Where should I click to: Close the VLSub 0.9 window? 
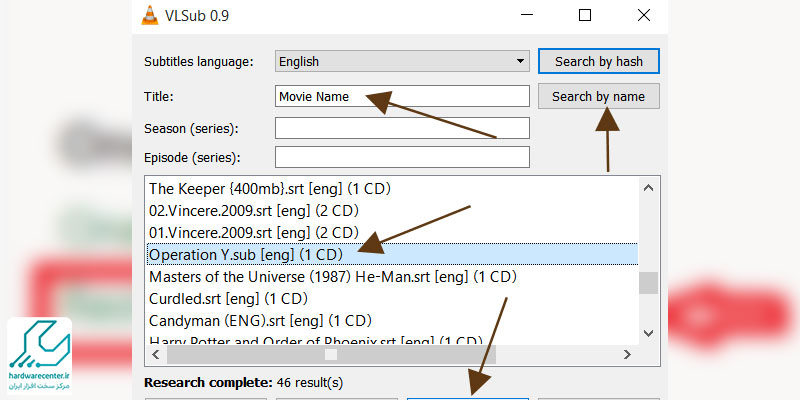(x=644, y=15)
